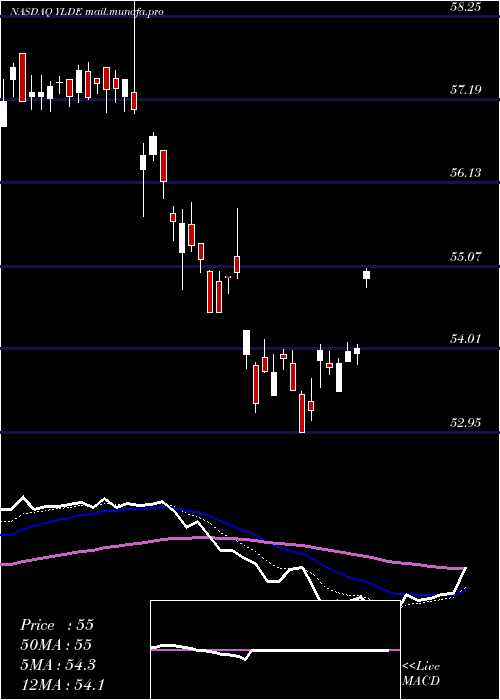The height and width of the screenshot is (700, 500).
Task: Click the 55.07 price axis label
Action: pyautogui.click(x=466, y=257)
